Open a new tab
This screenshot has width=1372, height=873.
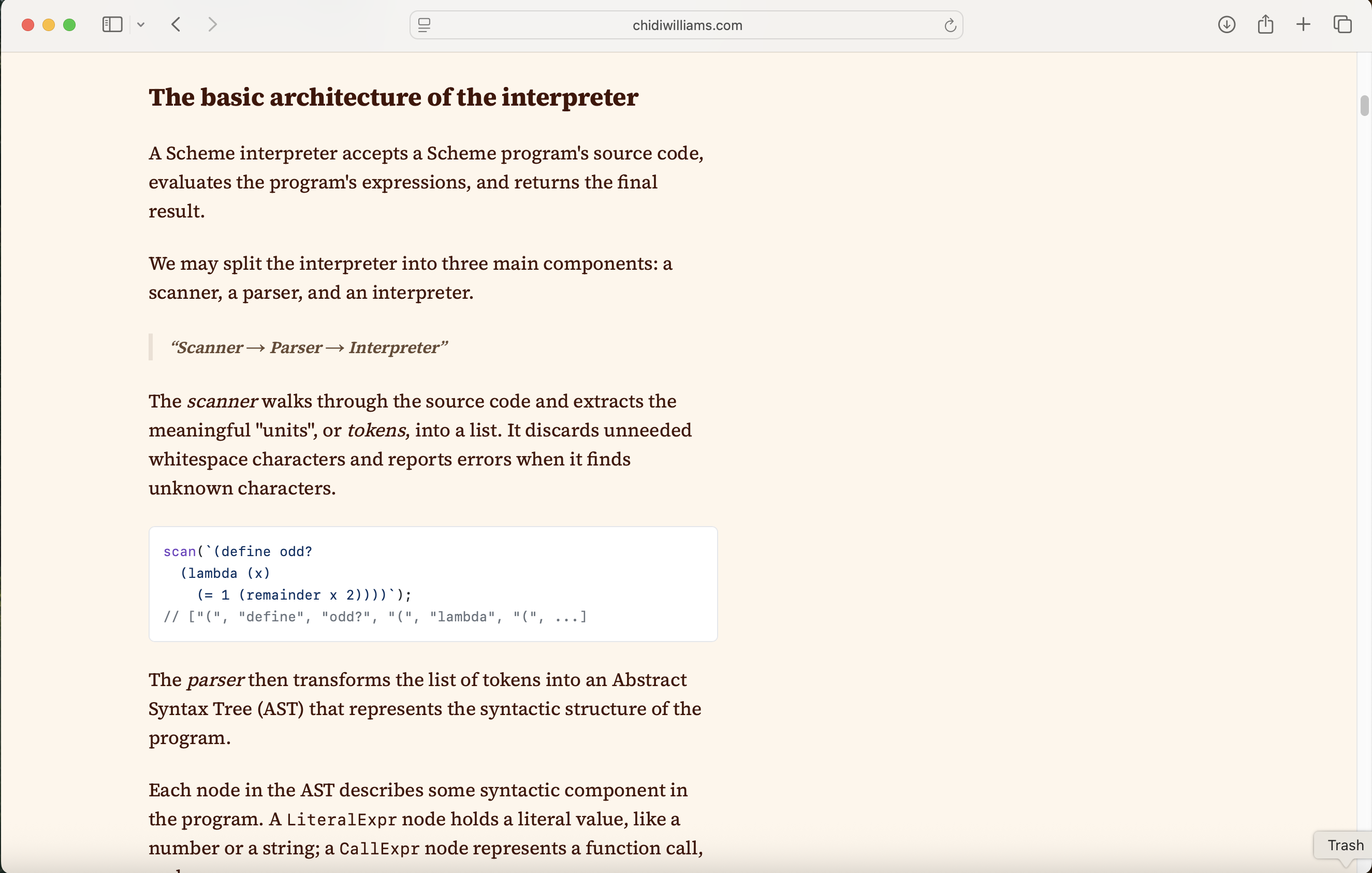(x=1304, y=24)
